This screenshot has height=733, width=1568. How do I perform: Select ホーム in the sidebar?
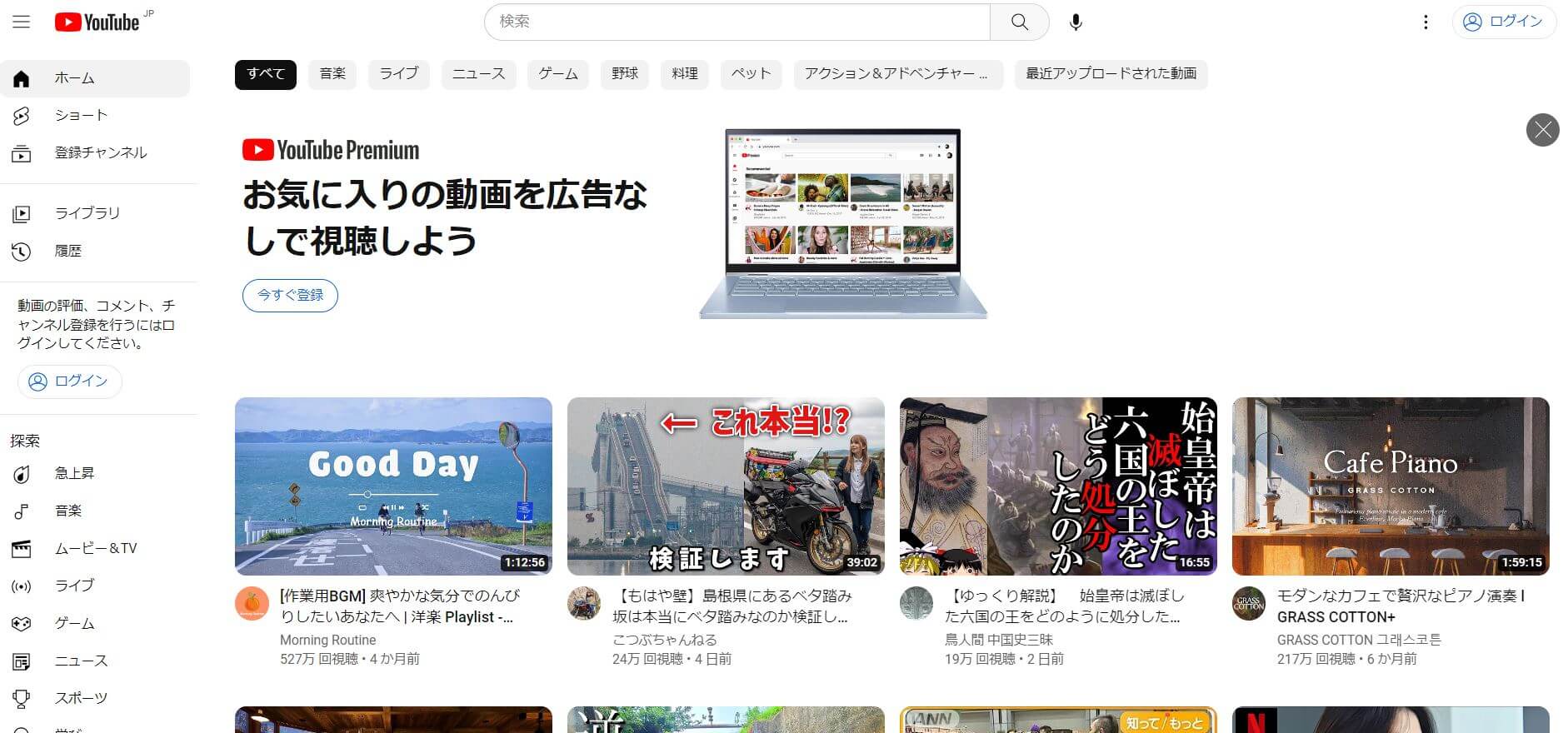coord(95,78)
